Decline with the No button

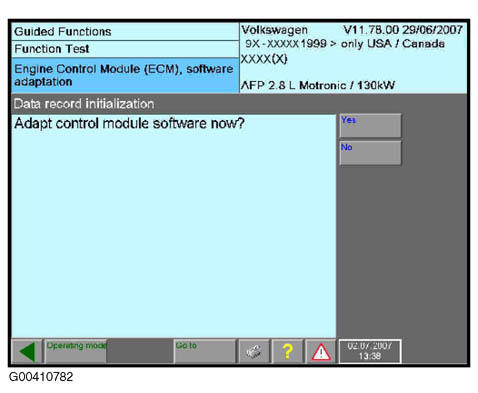(x=370, y=153)
